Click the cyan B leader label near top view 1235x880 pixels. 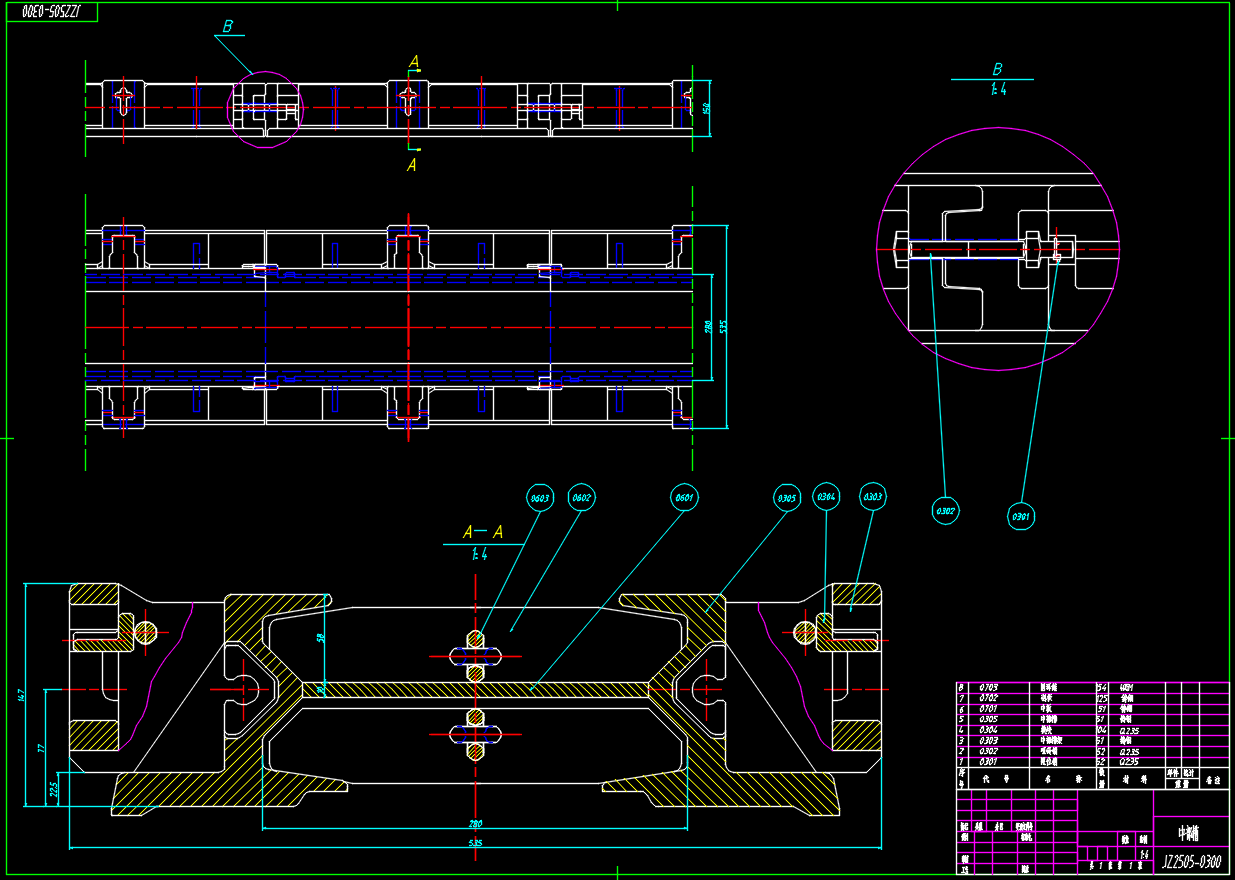[228, 27]
